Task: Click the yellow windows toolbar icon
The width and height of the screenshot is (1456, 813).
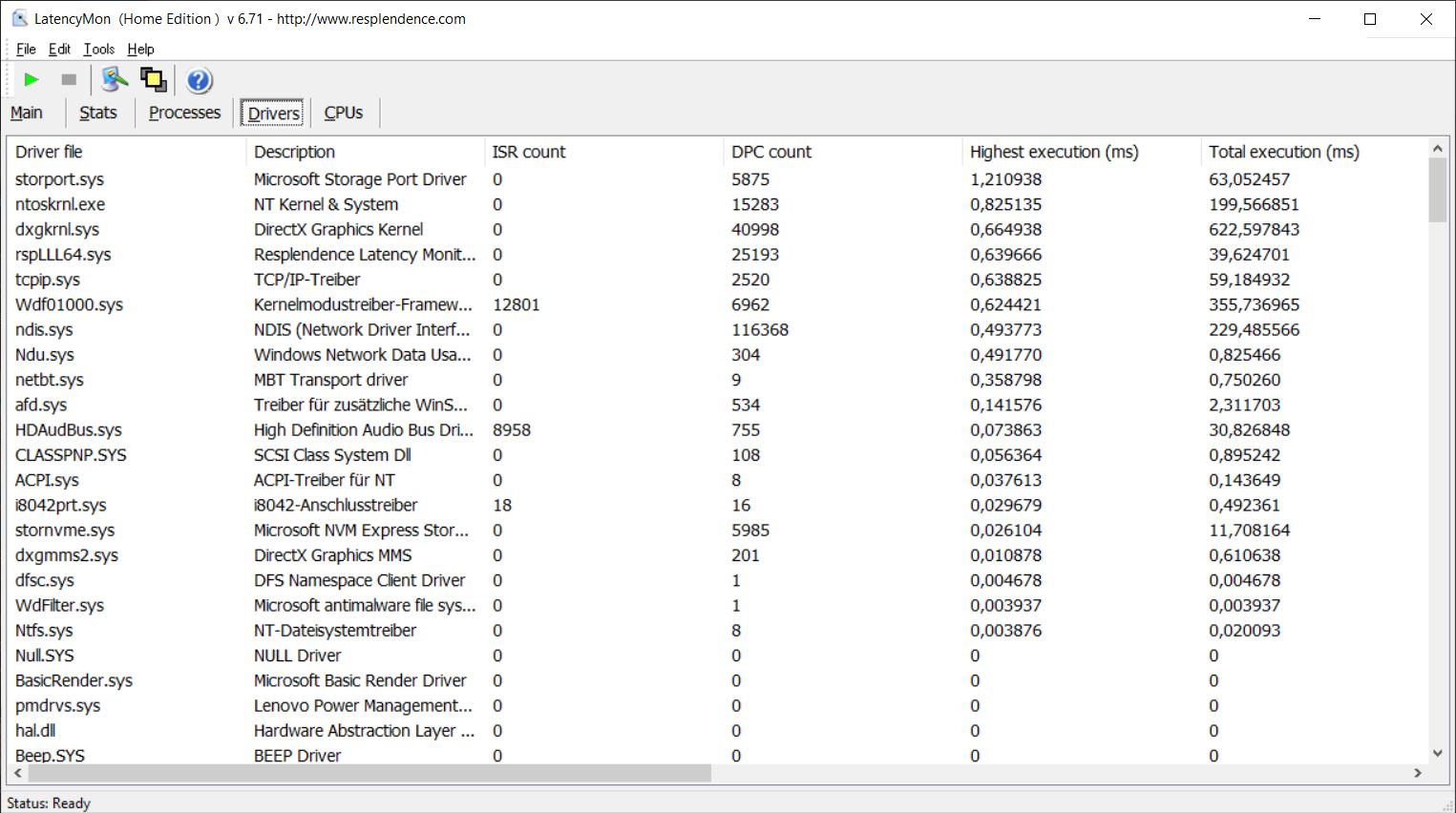Action: click(154, 80)
